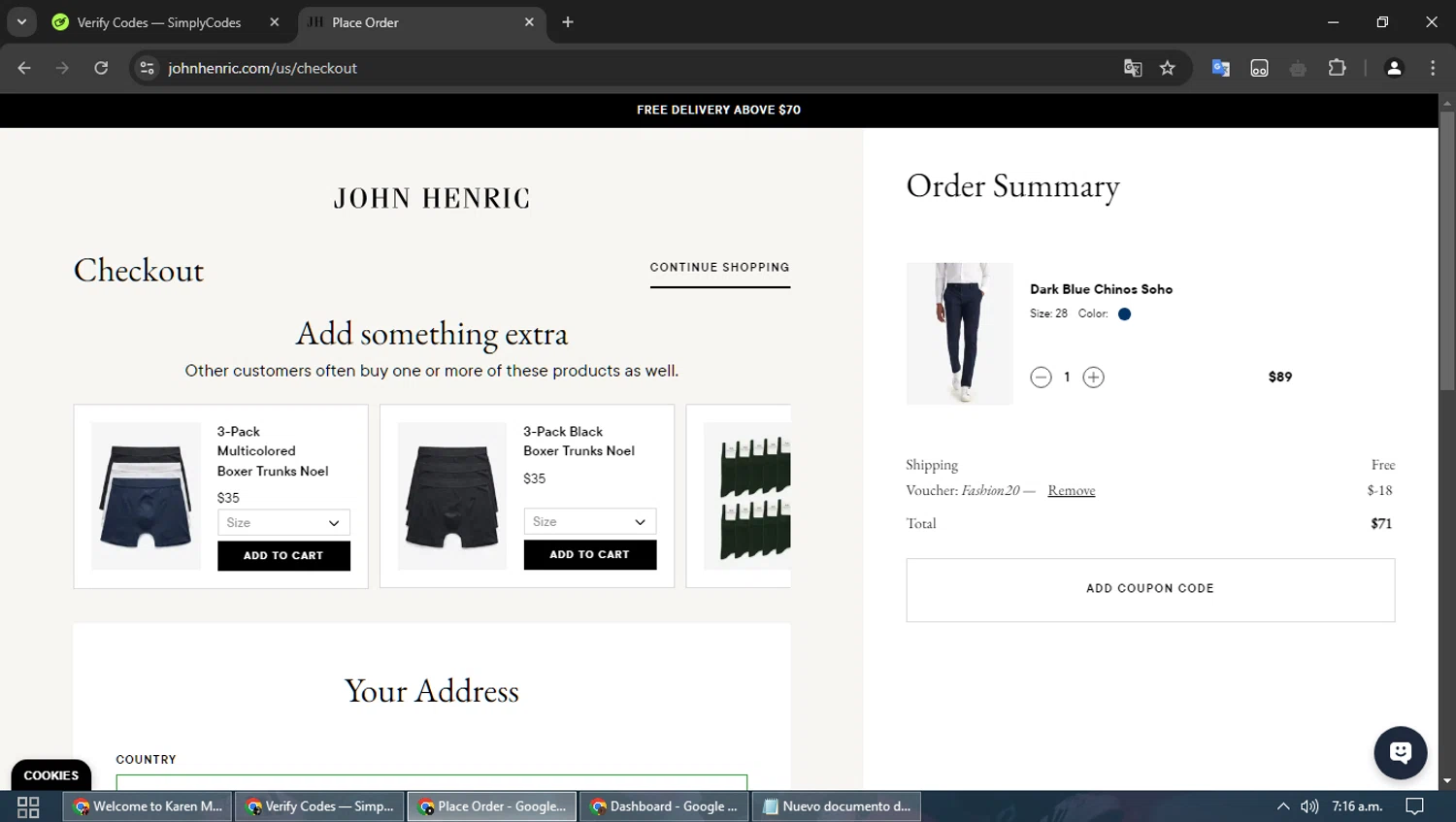Screen dimensions: 1456x822
Task: Open Nuevo documento taskbar window
Action: click(x=837, y=806)
